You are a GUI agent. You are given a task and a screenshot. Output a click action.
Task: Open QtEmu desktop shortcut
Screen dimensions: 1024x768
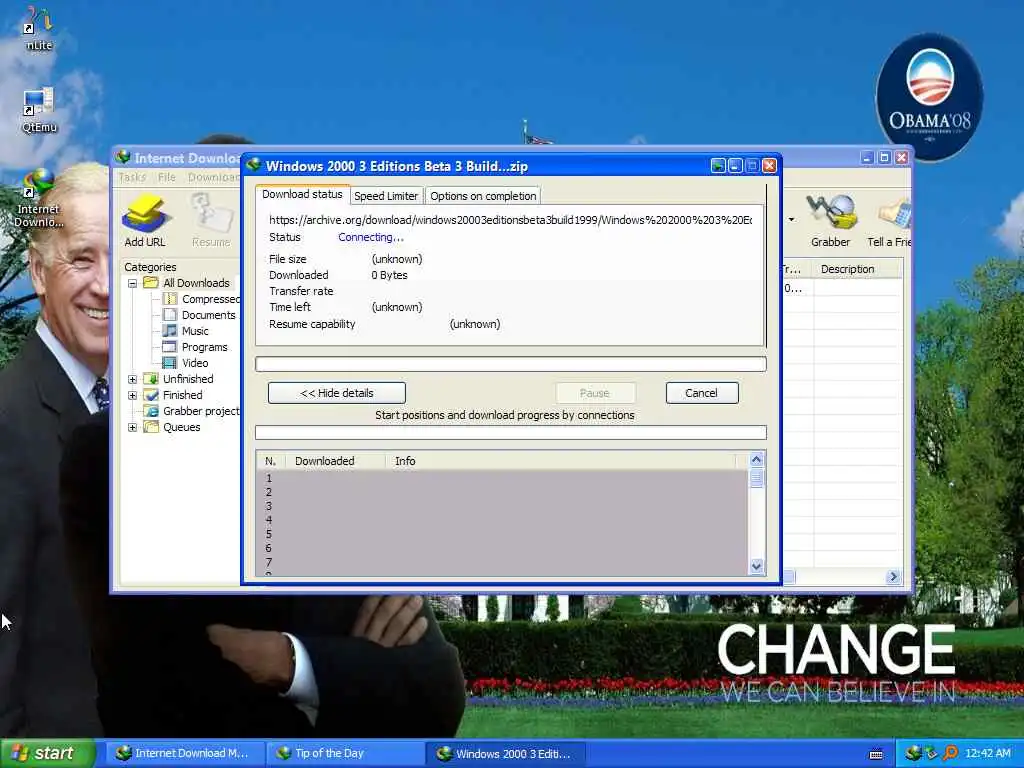click(x=39, y=110)
